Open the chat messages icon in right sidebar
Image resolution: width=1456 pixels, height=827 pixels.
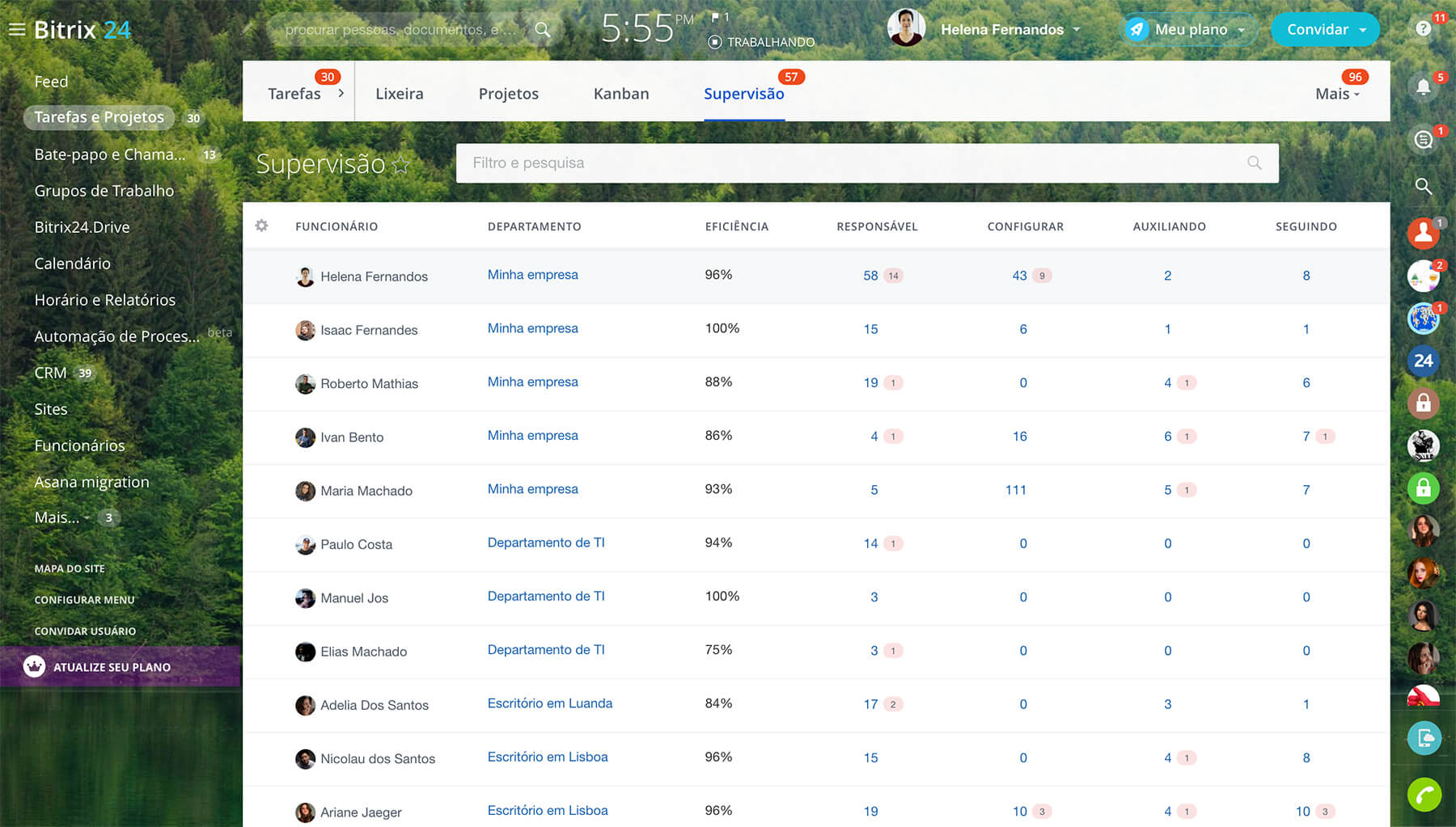coord(1423,140)
